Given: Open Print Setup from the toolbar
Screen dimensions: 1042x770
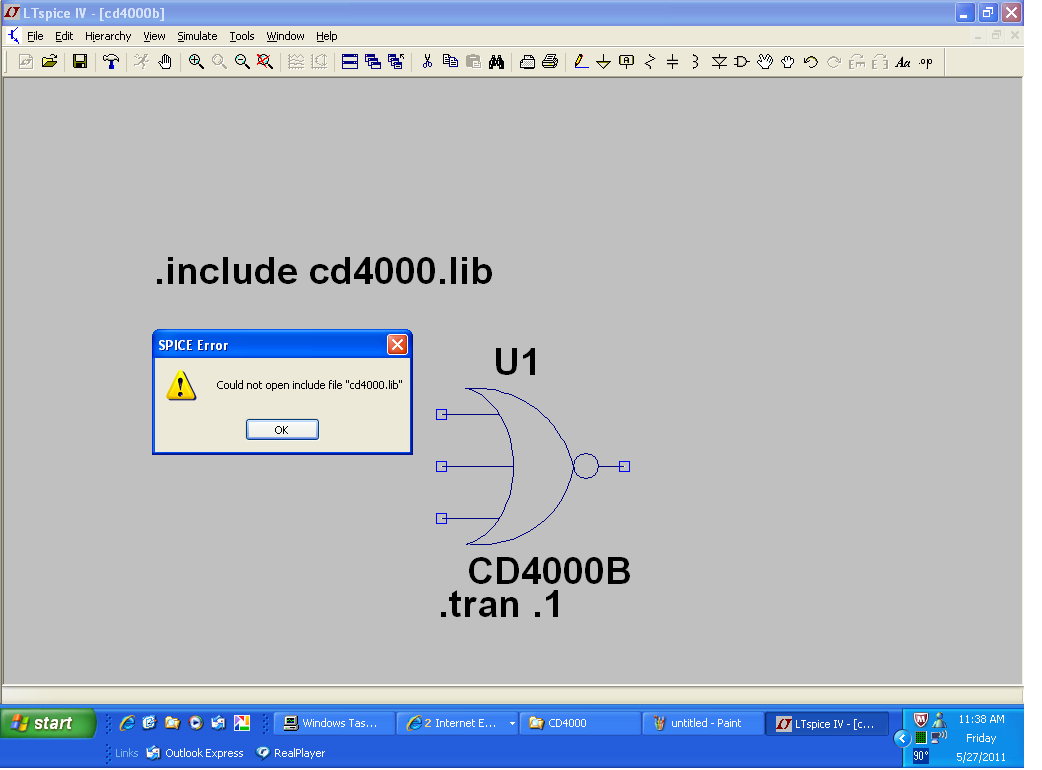Looking at the screenshot, I should coord(527,62).
